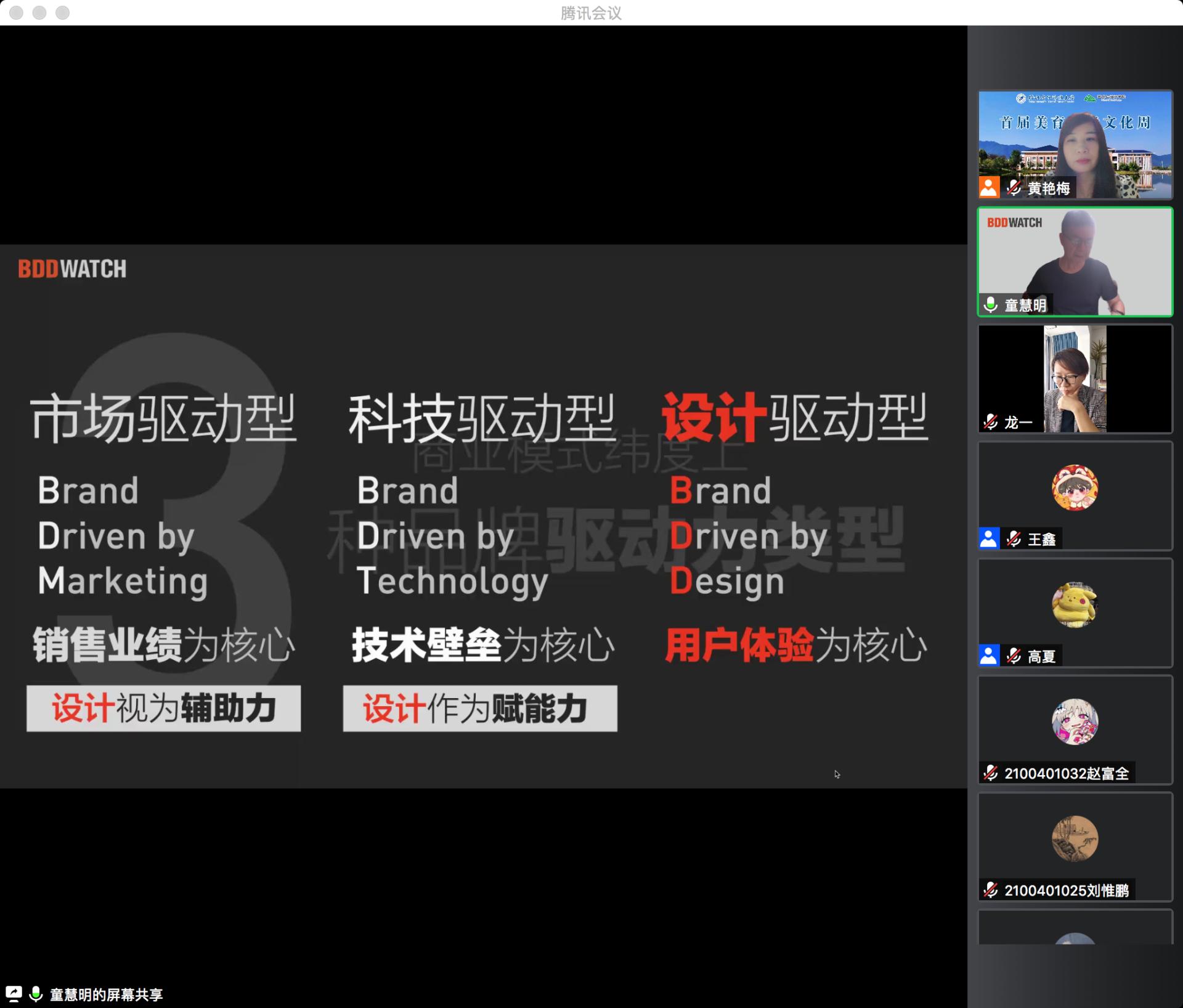Click the blue user badge beside 王鑫
The width and height of the screenshot is (1183, 1008).
point(989,539)
